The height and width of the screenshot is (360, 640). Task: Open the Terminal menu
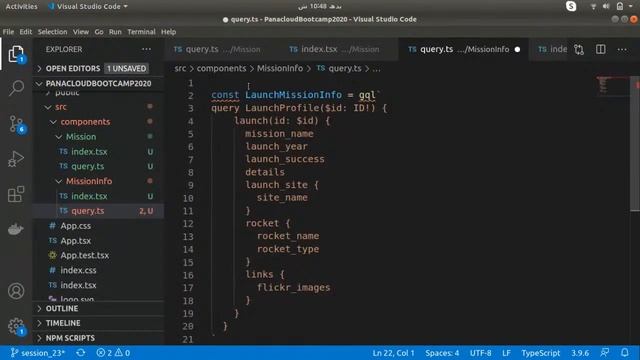point(141,32)
